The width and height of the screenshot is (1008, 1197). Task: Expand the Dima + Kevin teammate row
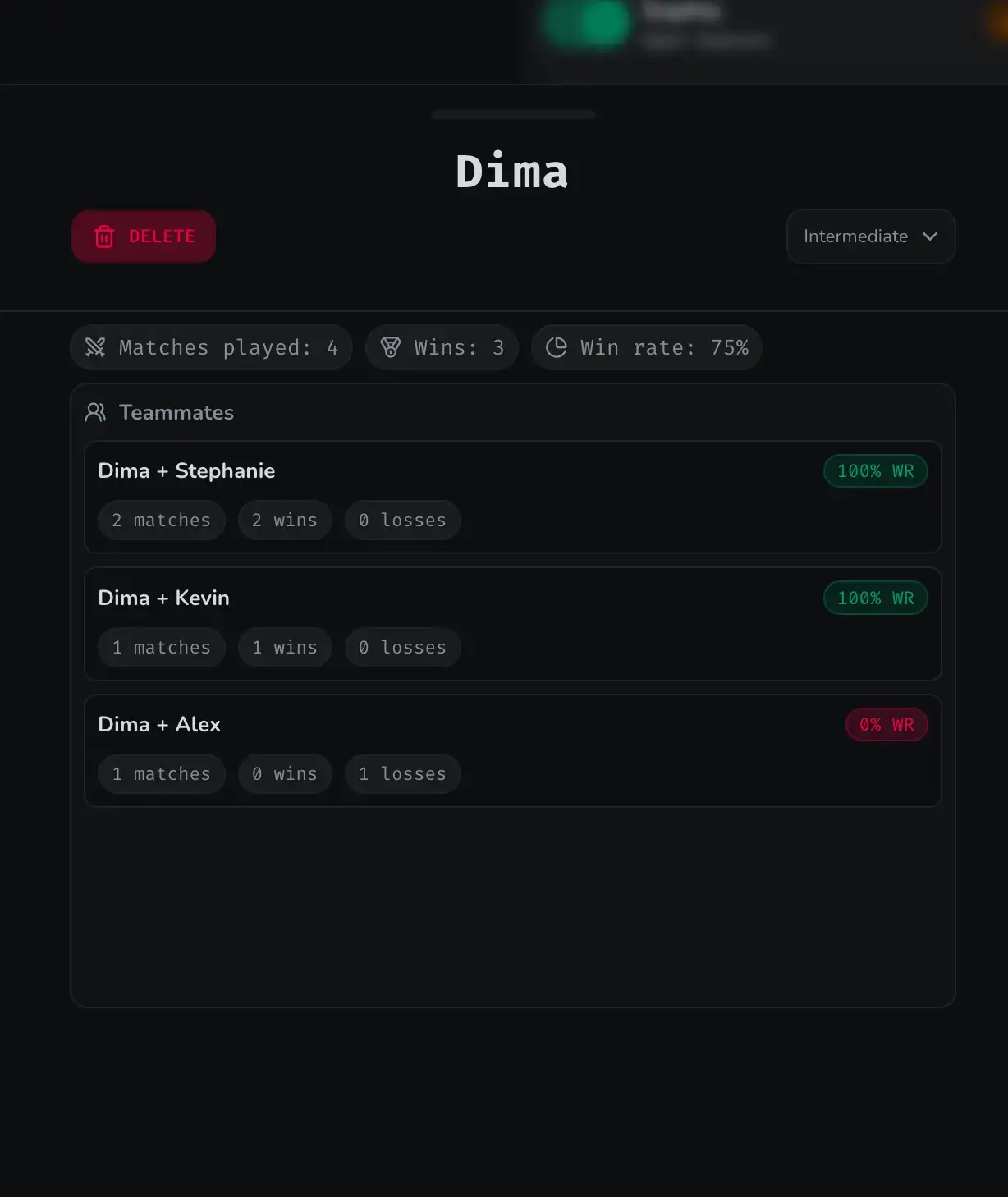tap(512, 624)
